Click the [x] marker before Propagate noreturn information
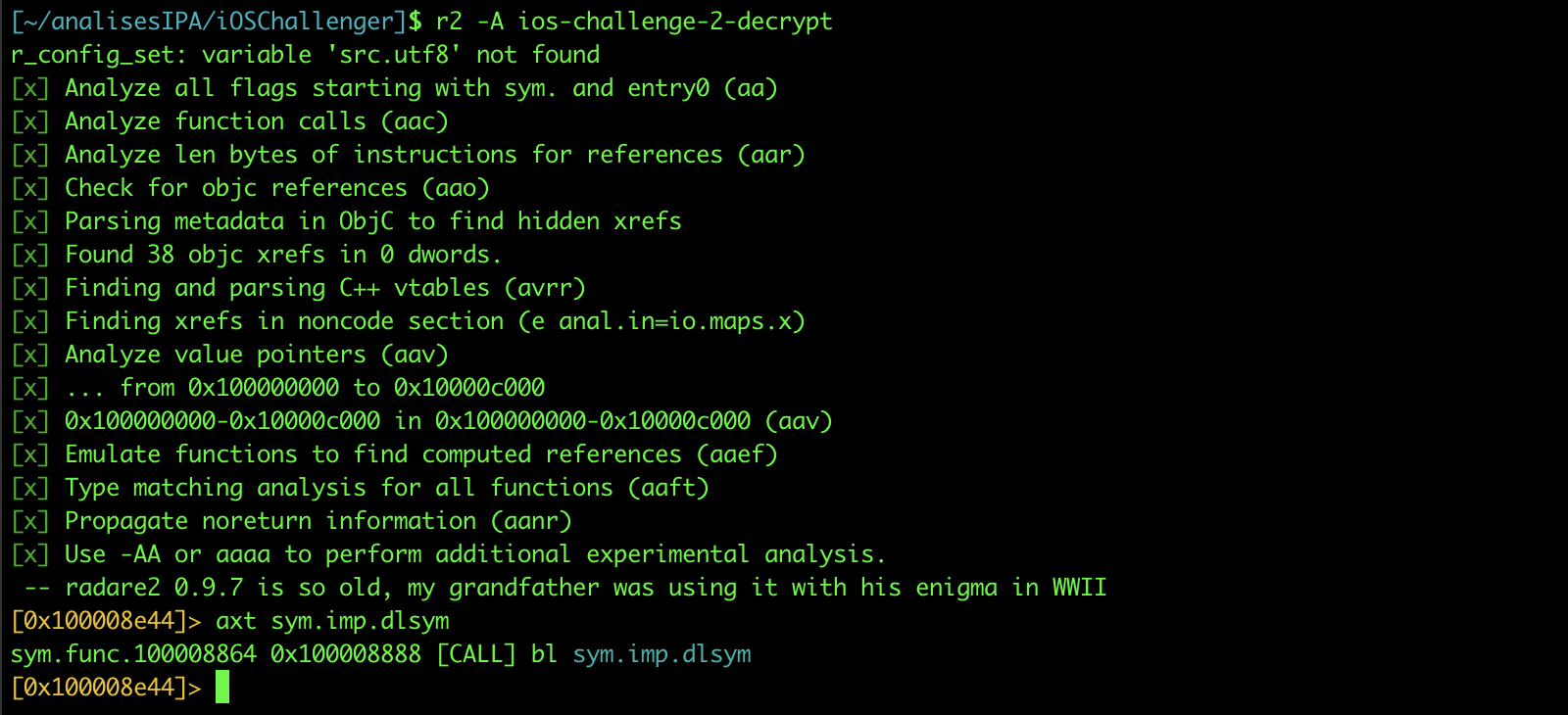 tap(29, 521)
